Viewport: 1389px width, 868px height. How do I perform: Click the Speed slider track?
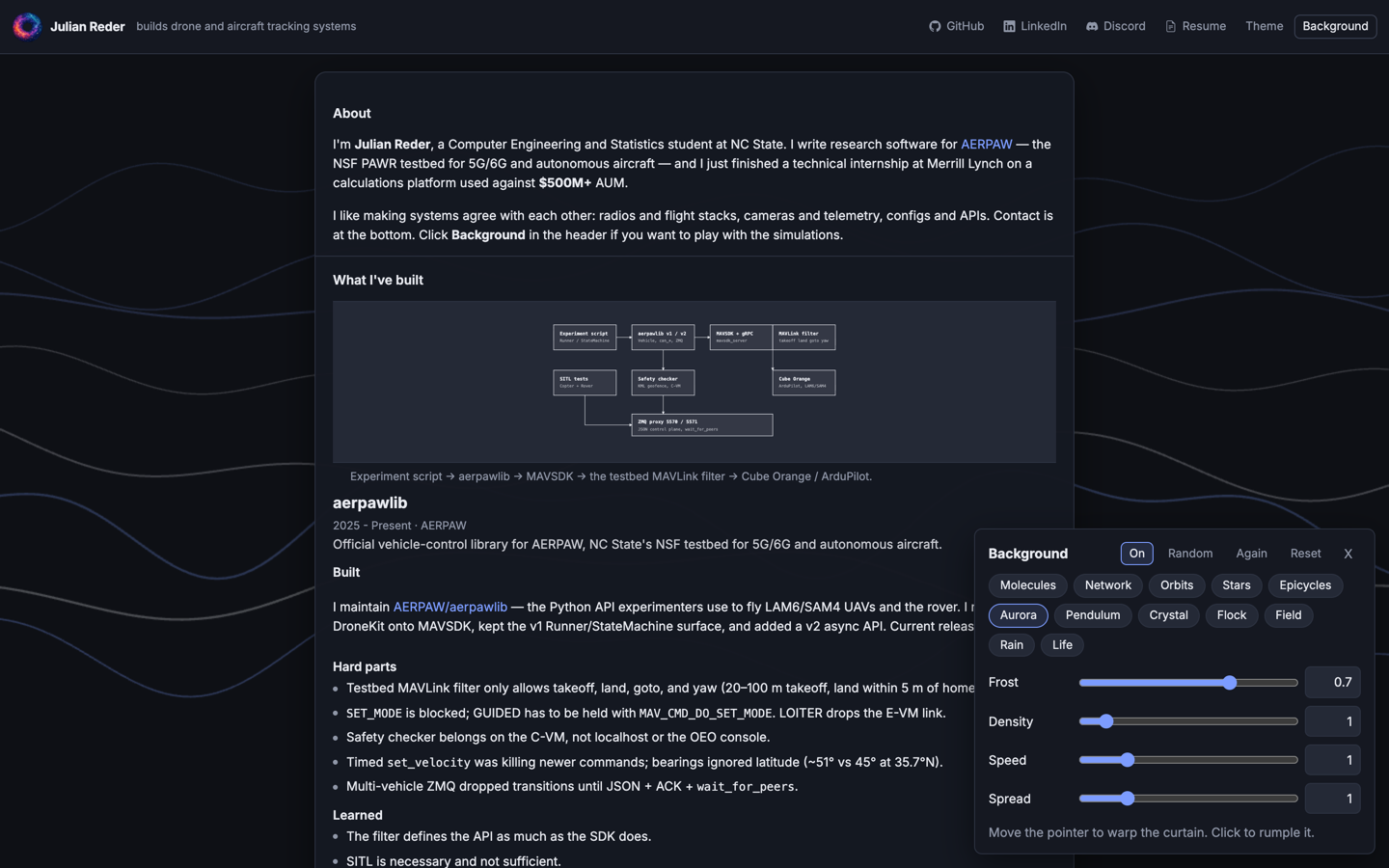pyautogui.click(x=1188, y=760)
